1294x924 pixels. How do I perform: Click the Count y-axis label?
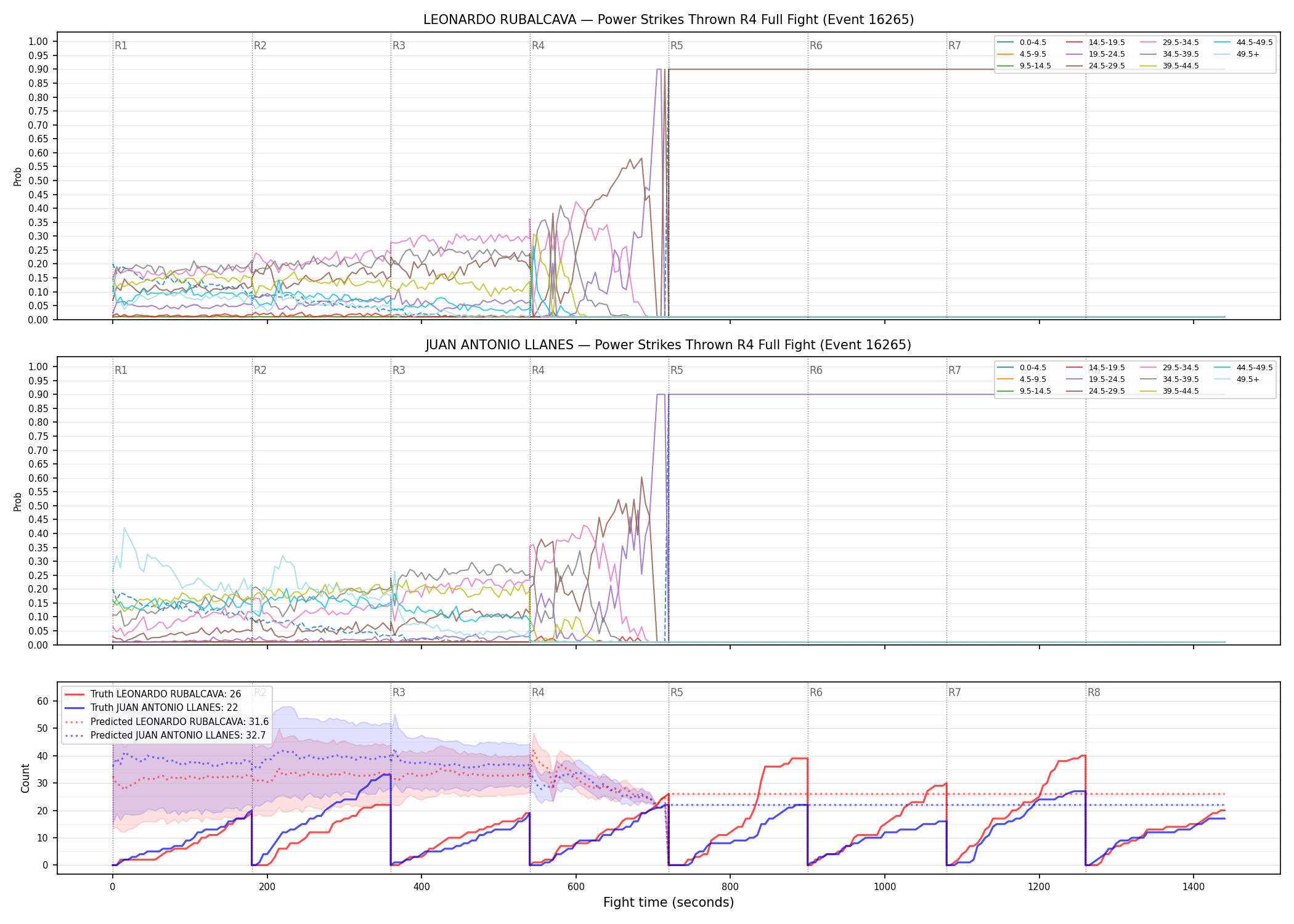[25, 778]
